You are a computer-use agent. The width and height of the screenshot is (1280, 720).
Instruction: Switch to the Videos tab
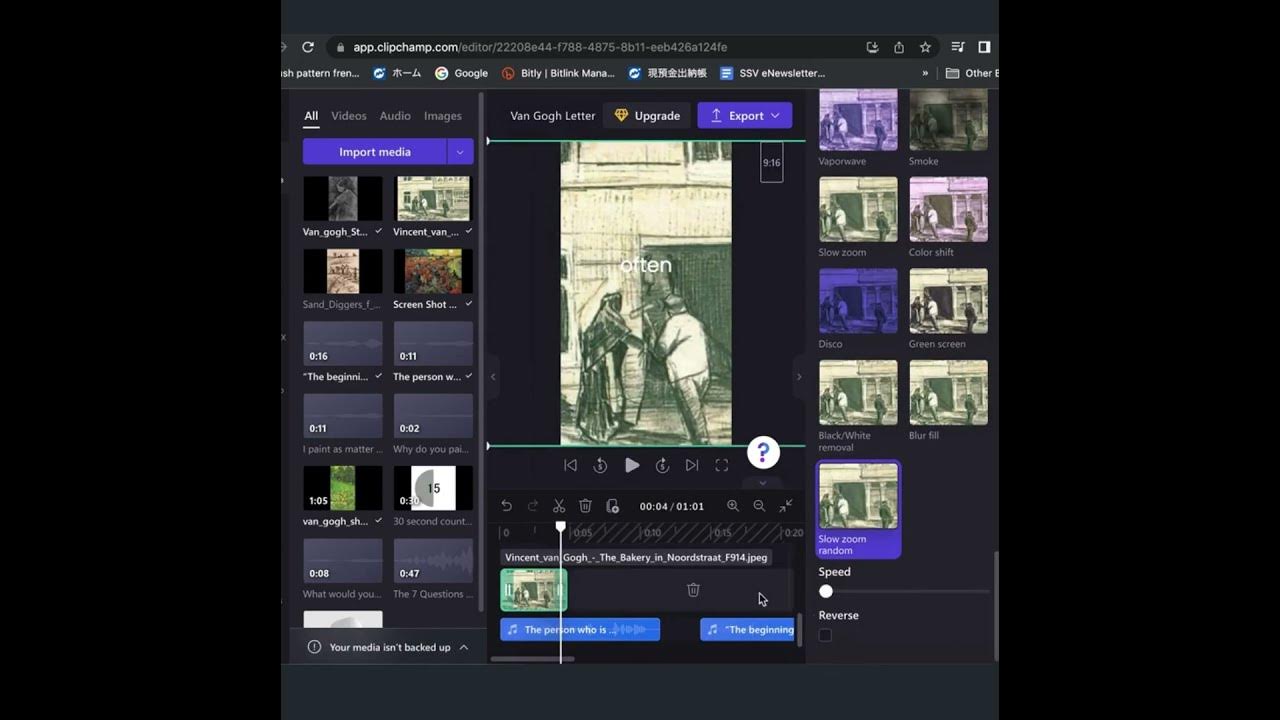(x=349, y=116)
